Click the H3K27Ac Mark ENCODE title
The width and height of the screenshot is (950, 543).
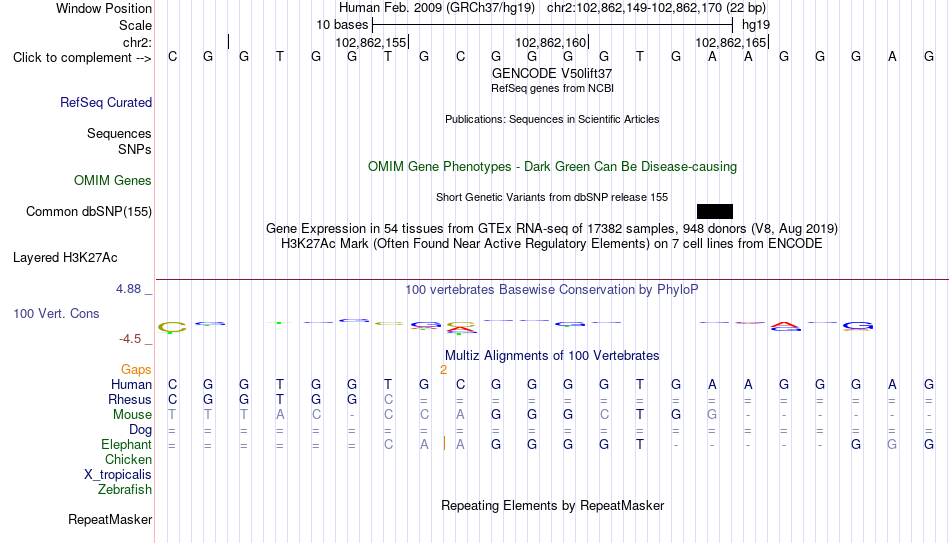[552, 244]
